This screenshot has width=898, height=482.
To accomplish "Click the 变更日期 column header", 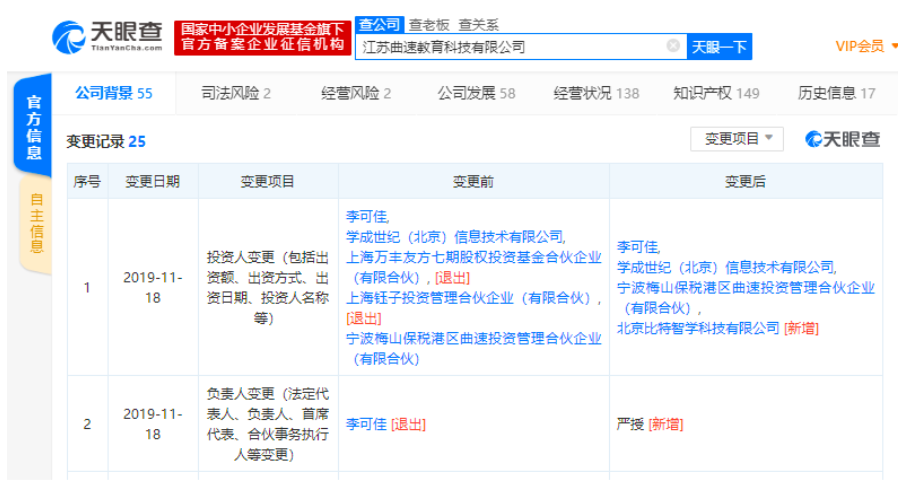I will [x=153, y=181].
